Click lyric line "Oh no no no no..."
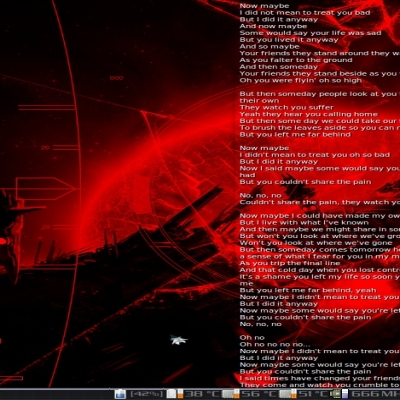 [275, 344]
